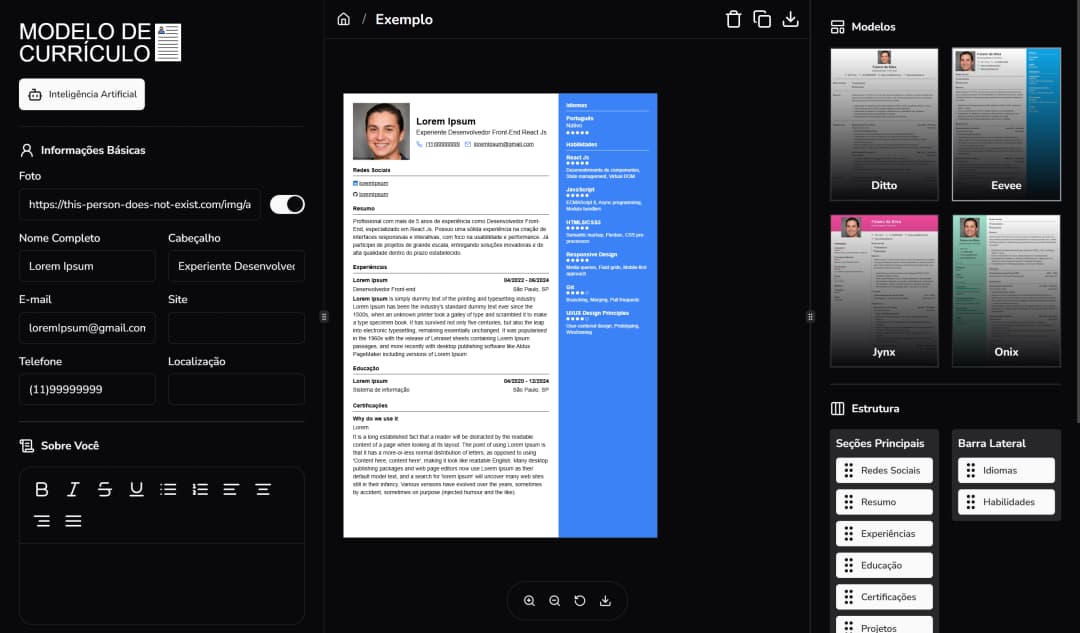Duplicate the resume using copy icon
The height and width of the screenshot is (633, 1080).
[762, 19]
